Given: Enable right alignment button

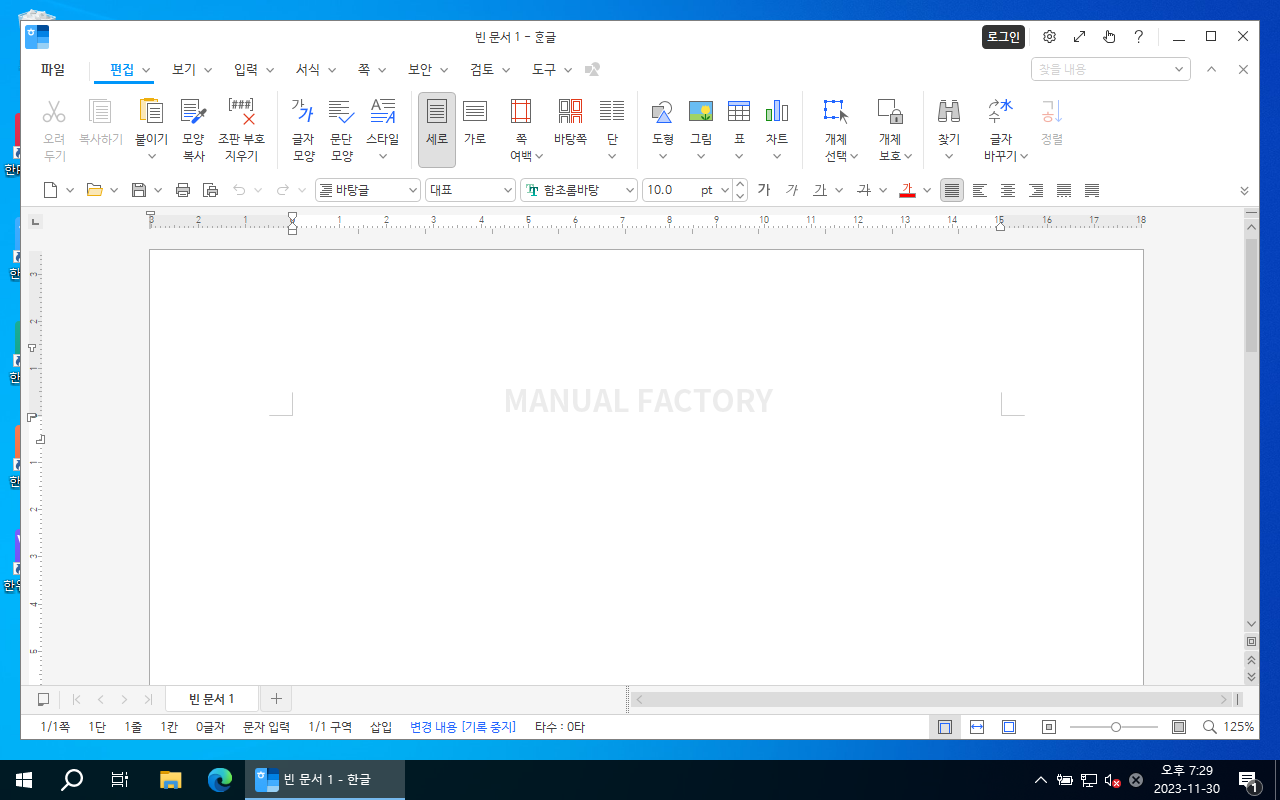Looking at the screenshot, I should [x=1036, y=190].
